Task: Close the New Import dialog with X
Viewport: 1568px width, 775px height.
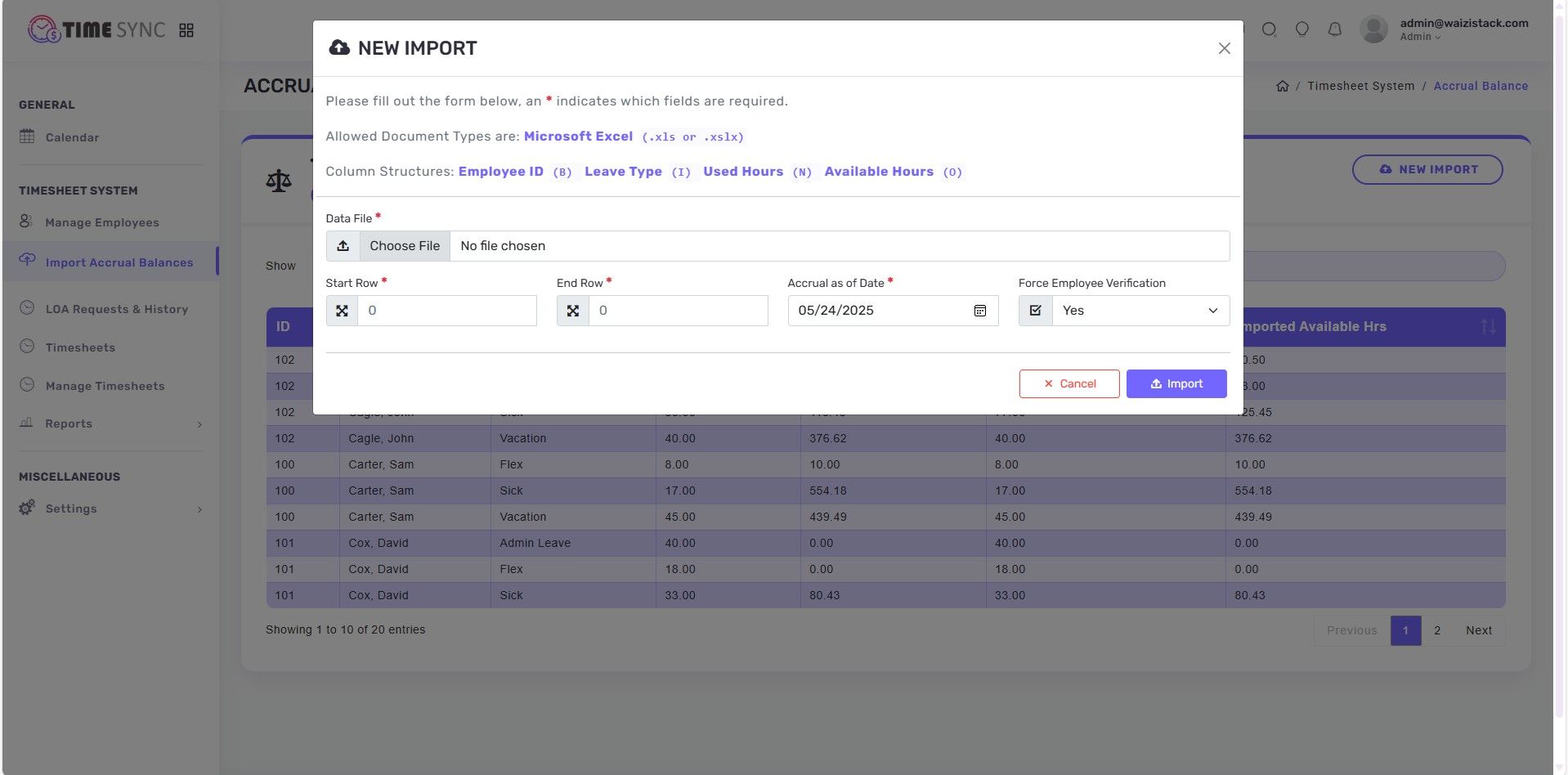Action: point(1224,48)
